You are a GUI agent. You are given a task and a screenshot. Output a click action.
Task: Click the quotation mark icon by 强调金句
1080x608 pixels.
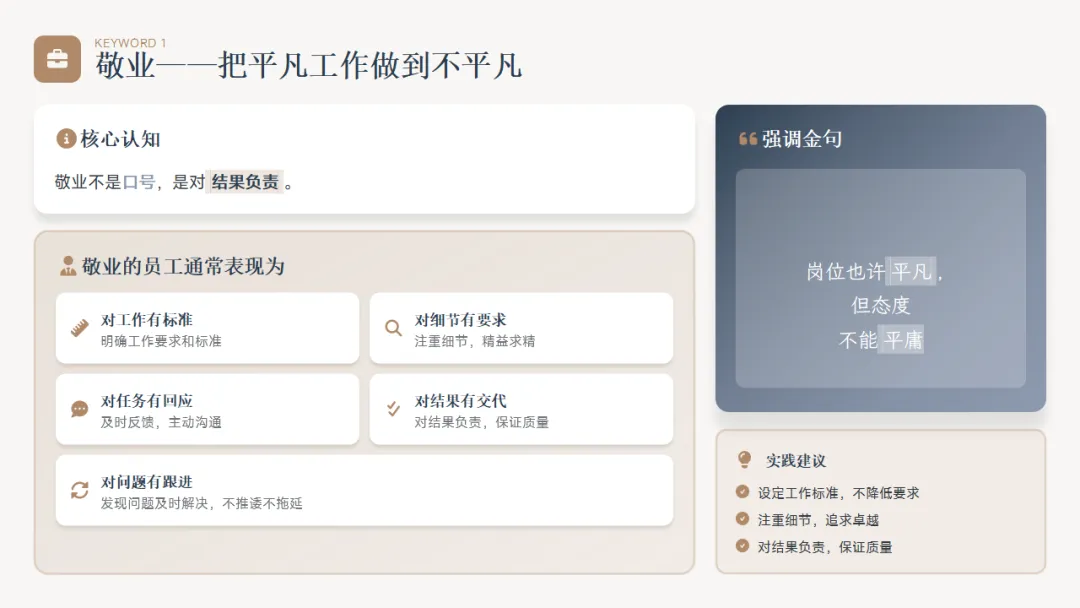(748, 139)
